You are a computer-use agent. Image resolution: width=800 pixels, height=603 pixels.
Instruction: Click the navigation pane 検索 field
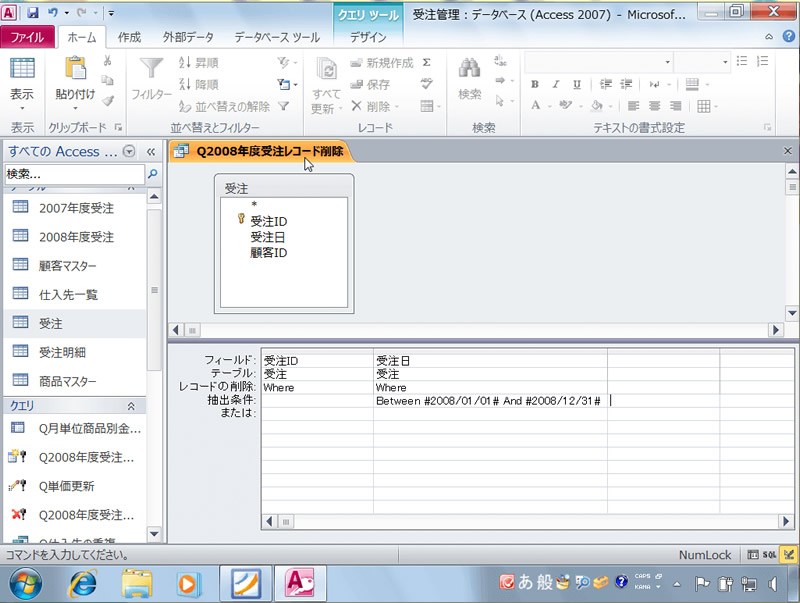coord(74,174)
